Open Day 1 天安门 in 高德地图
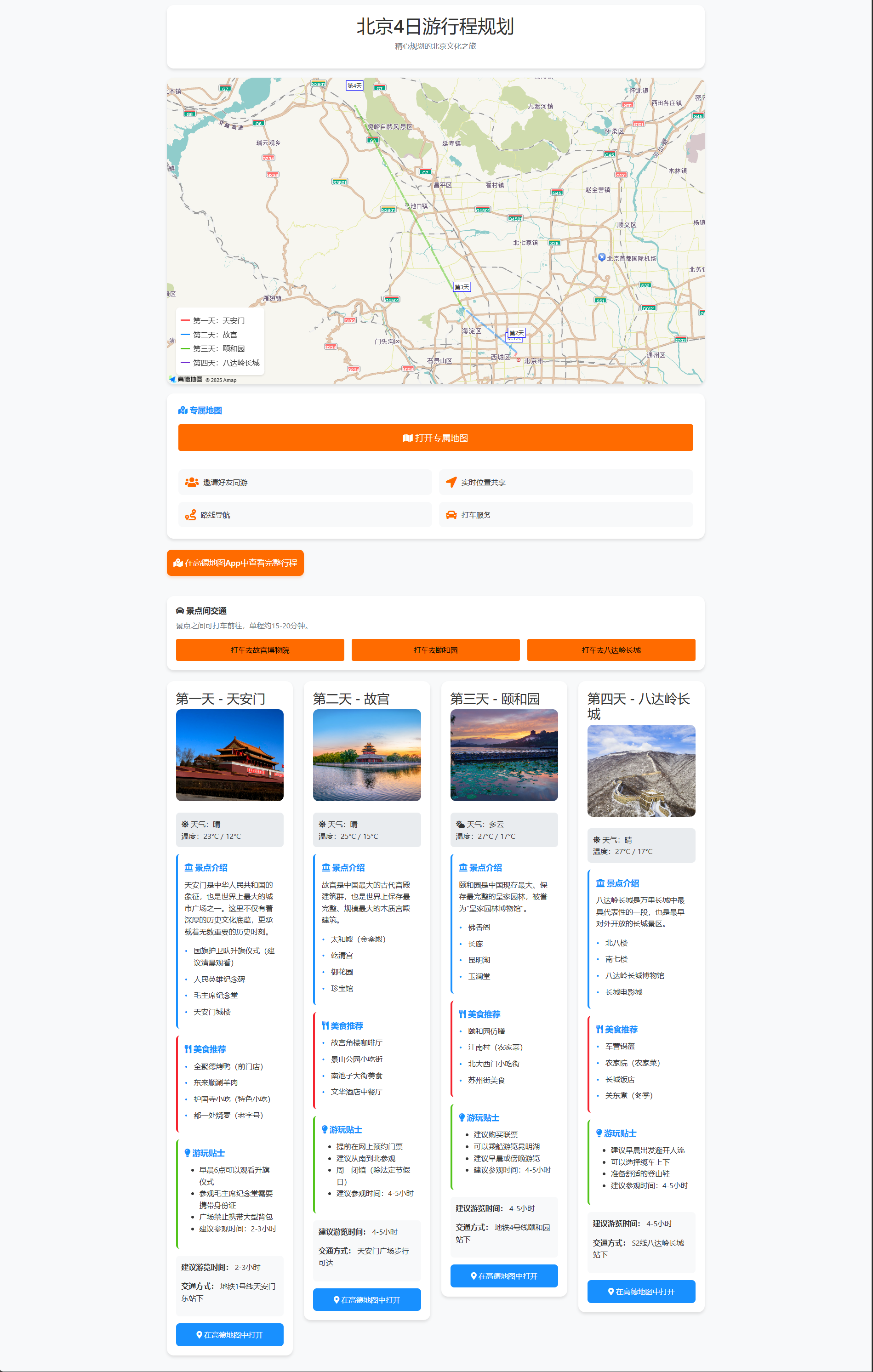 [x=230, y=1335]
